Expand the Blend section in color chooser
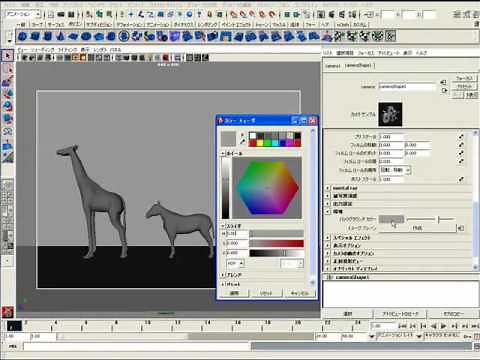This screenshot has width=480, height=360. pyautogui.click(x=223, y=275)
